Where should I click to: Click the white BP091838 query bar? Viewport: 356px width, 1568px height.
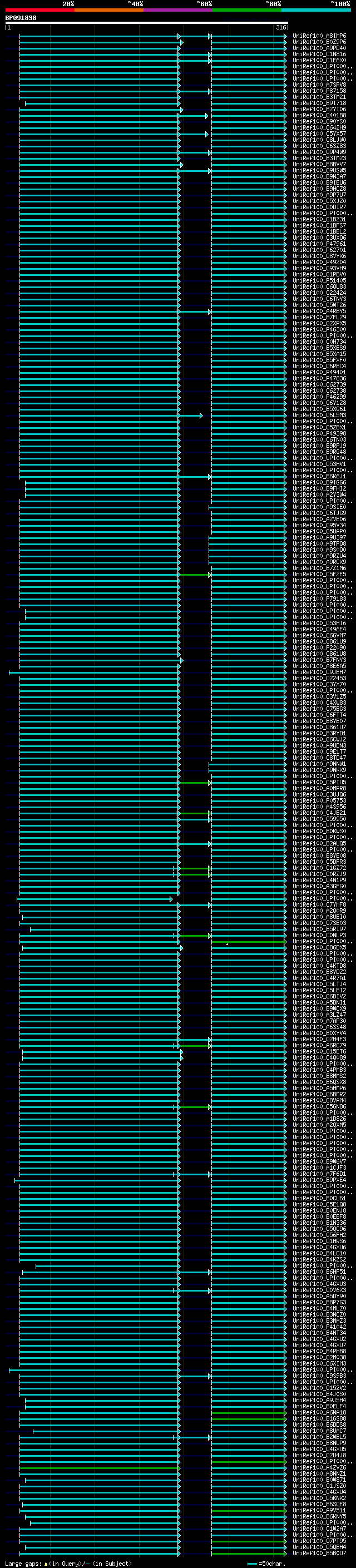tap(147, 23)
